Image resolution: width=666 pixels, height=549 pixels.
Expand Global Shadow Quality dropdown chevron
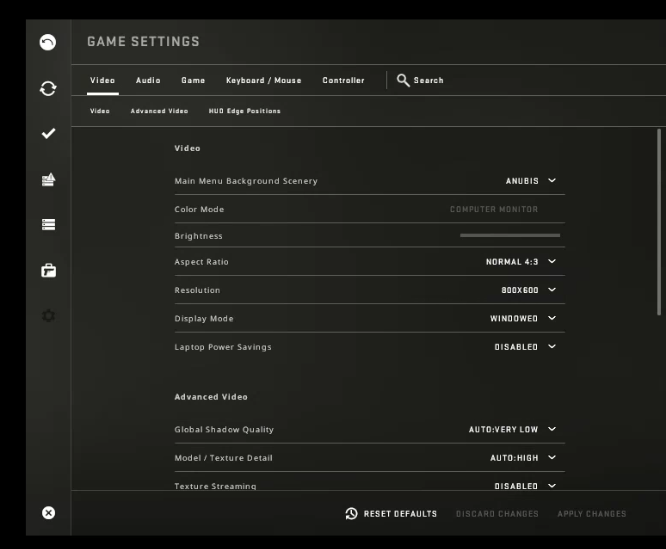point(552,429)
